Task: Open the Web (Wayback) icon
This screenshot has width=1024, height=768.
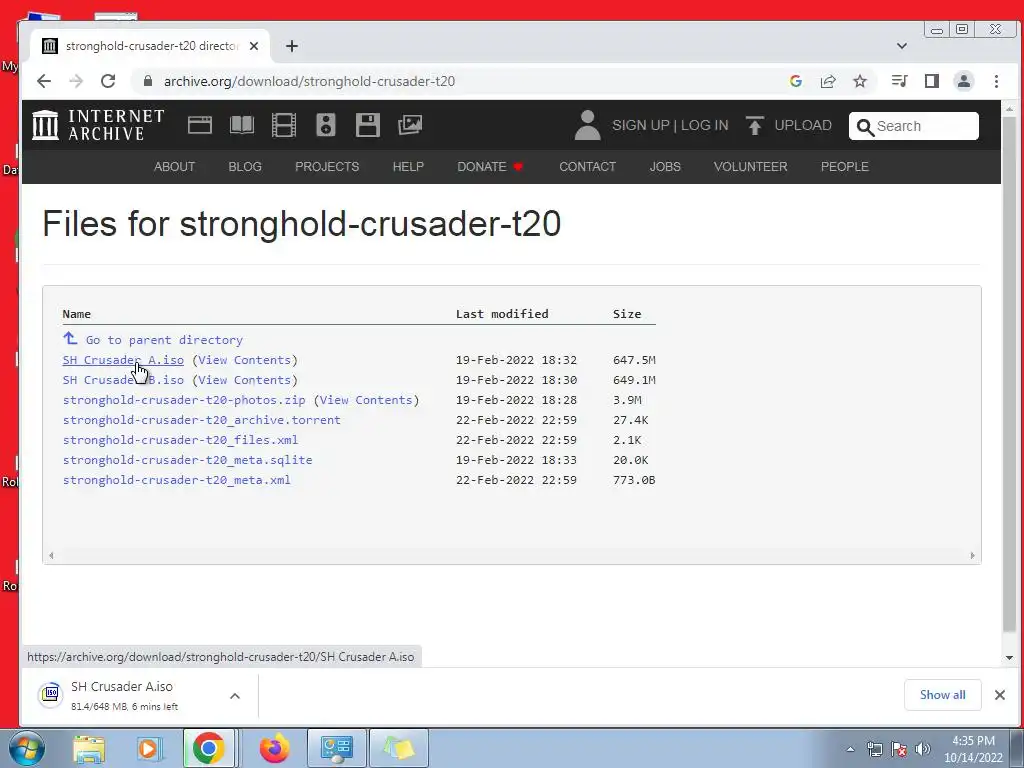Action: (200, 125)
